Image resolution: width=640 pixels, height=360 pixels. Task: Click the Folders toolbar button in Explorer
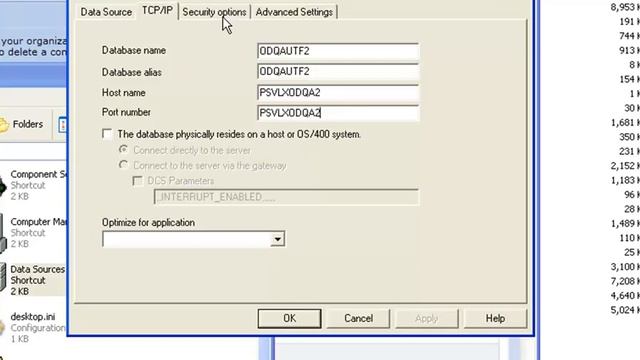[22, 124]
